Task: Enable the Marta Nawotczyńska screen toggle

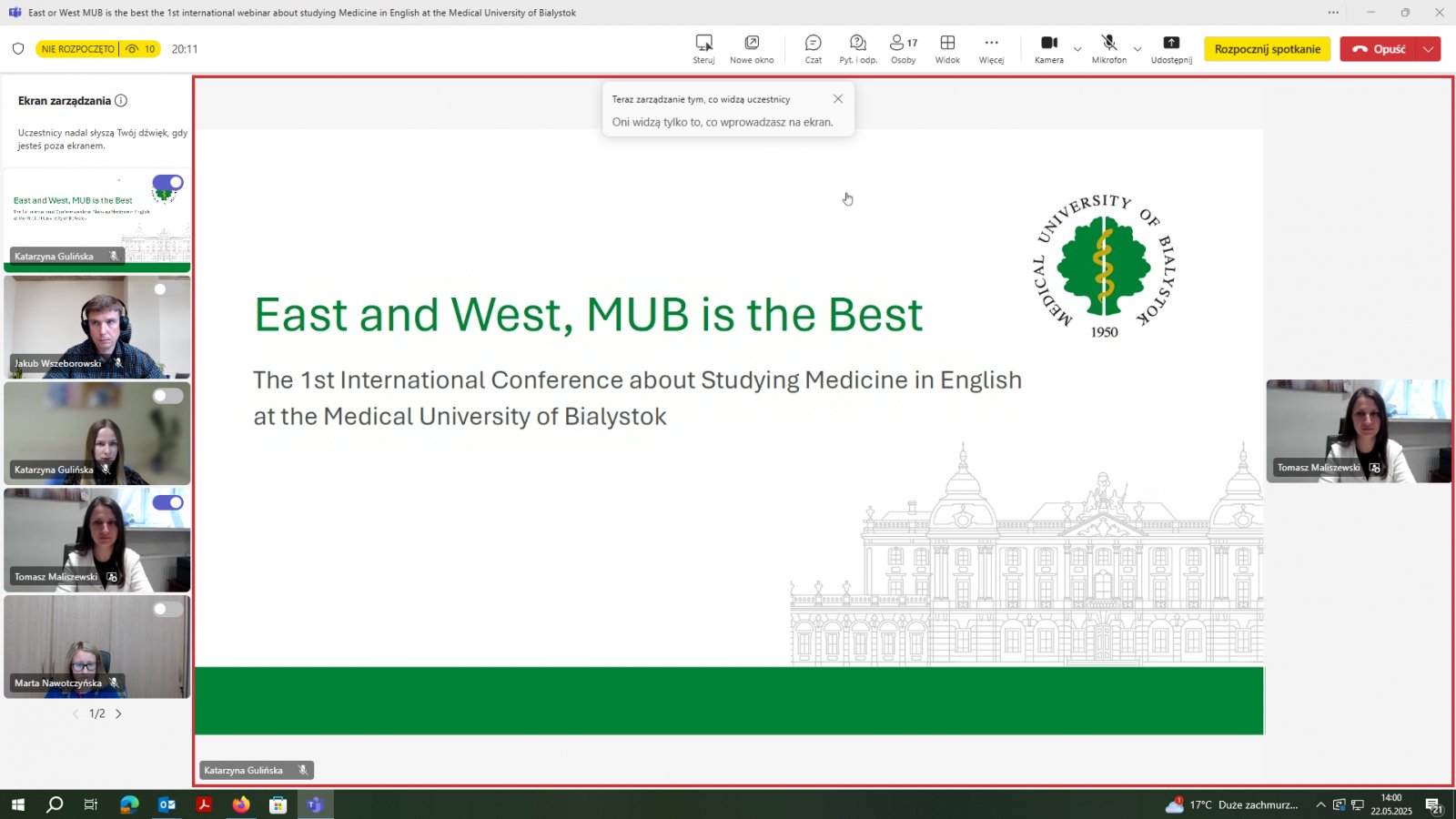Action: [x=167, y=610]
